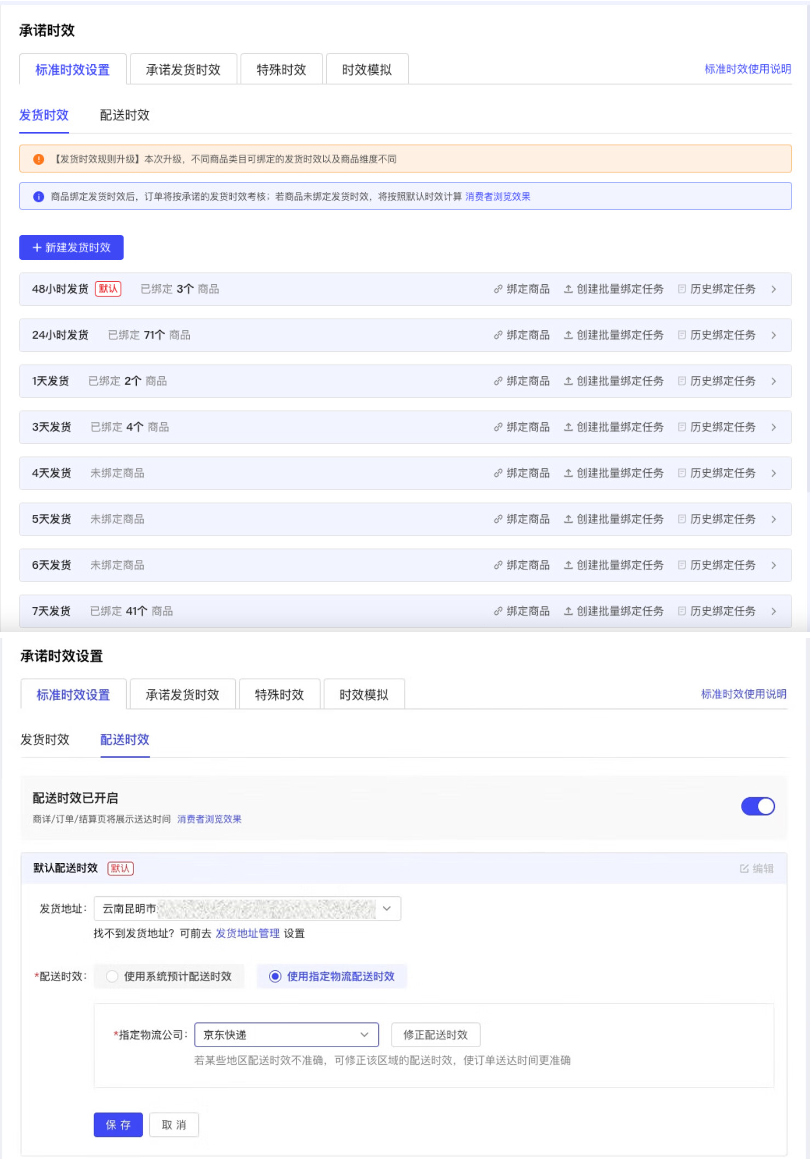Click the 保存 button
The image size is (811, 1161).
118,1124
